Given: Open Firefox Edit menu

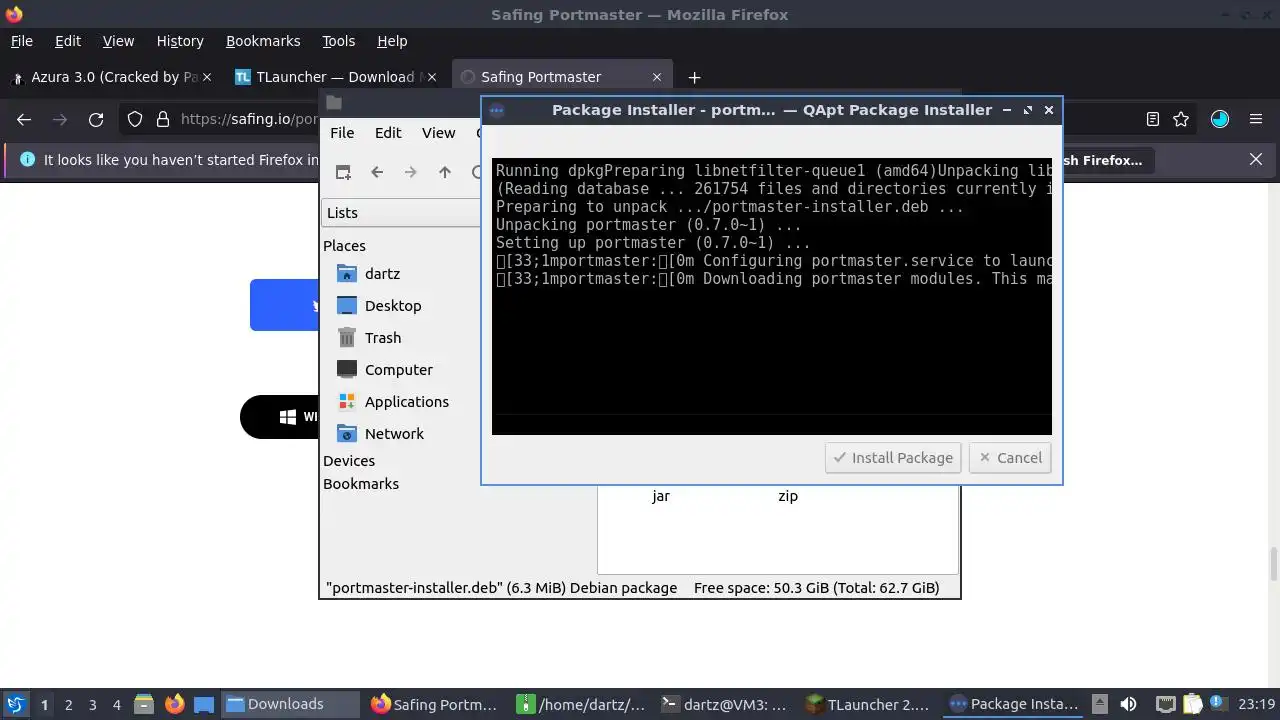Looking at the screenshot, I should tap(68, 41).
